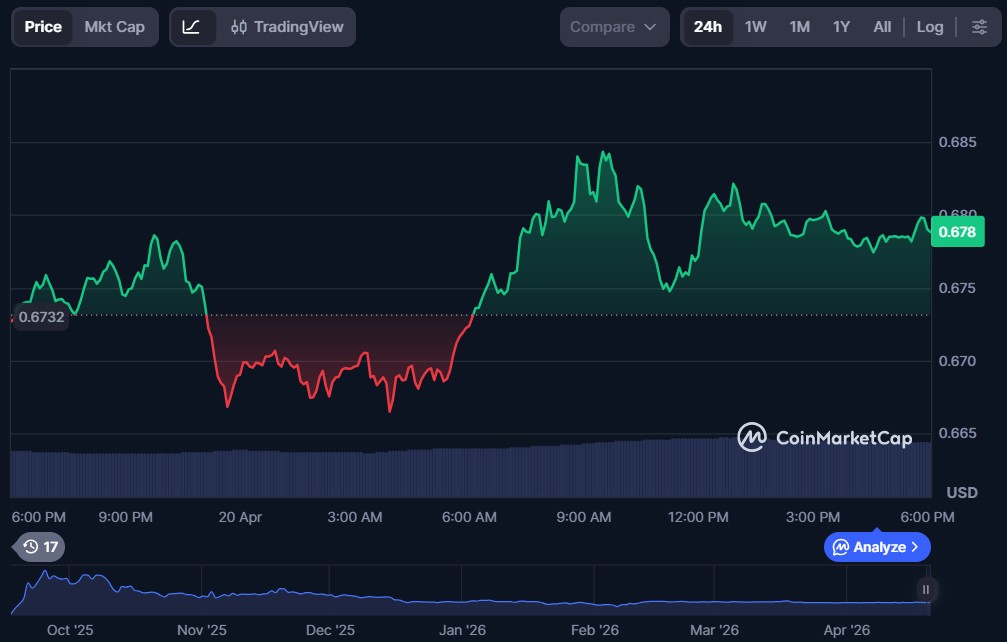This screenshot has width=1007, height=642.
Task: Click Jan '26 on the overview timeline
Action: (x=463, y=630)
